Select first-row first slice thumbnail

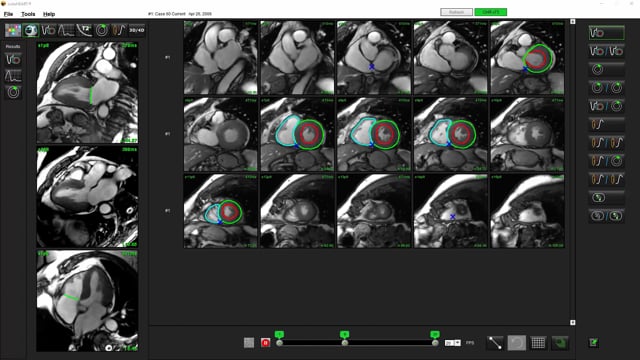tap(220, 58)
